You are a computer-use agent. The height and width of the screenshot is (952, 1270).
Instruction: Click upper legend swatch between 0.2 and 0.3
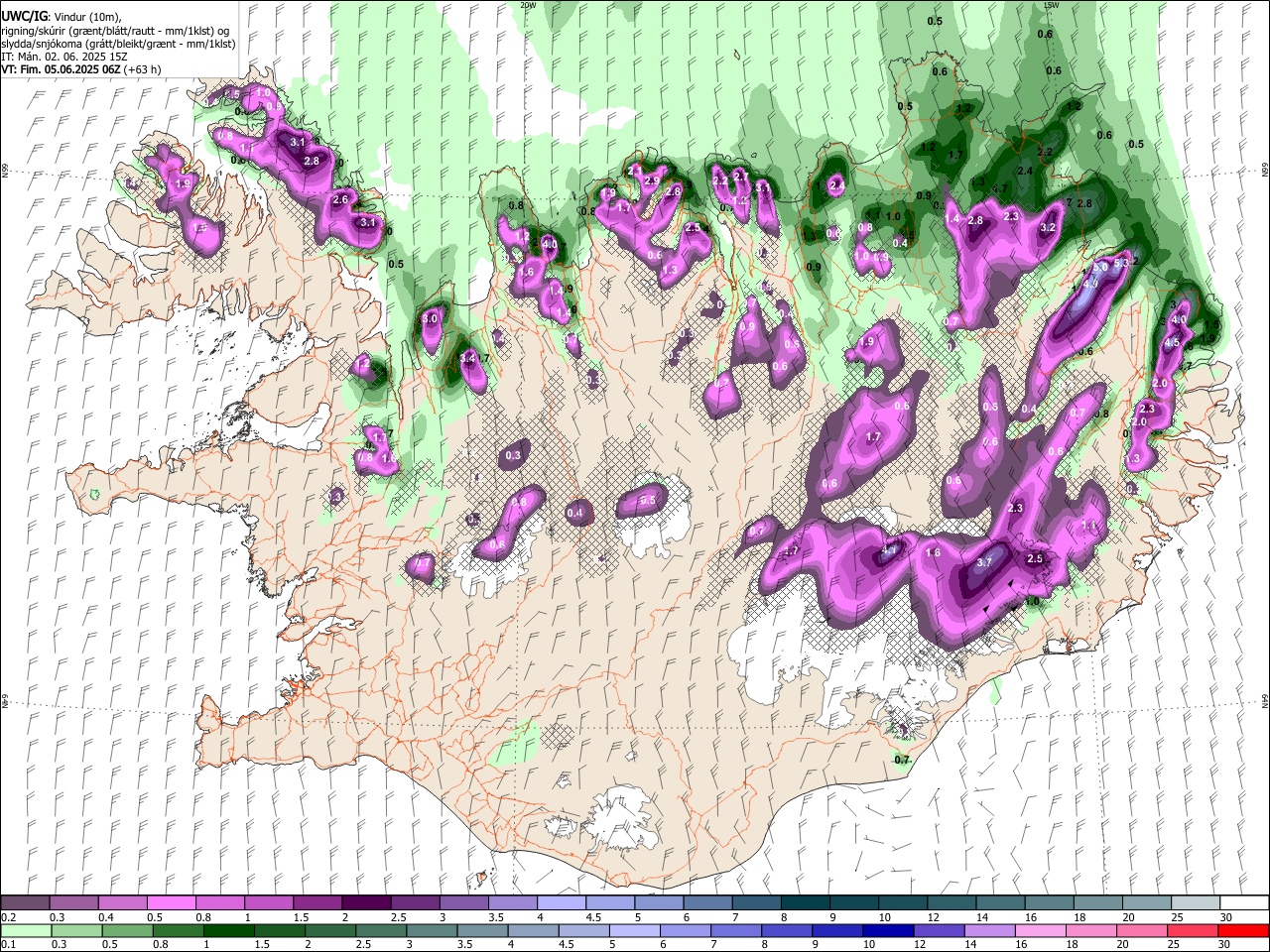(26, 903)
